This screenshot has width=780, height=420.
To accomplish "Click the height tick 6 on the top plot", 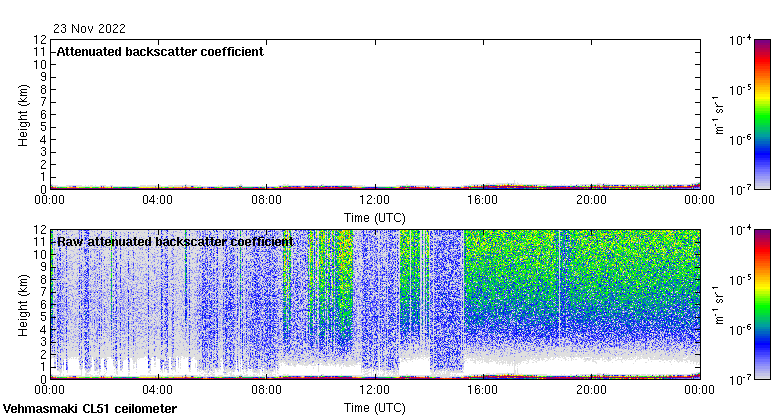I will 44,114.
